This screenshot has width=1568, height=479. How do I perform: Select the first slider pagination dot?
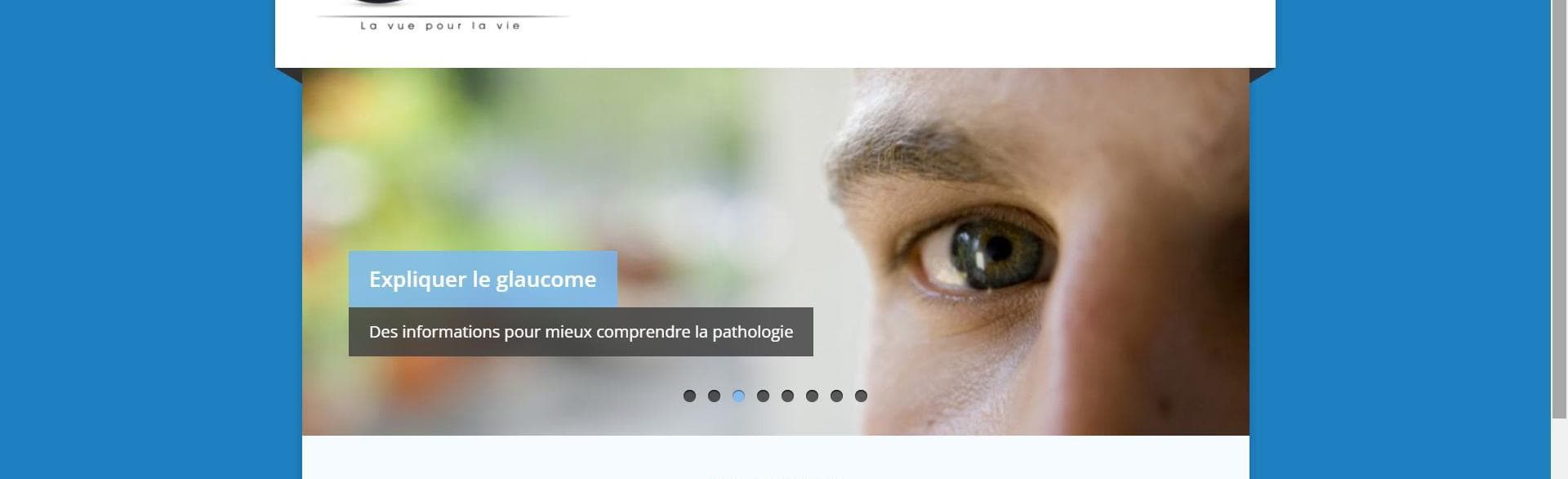coord(689,396)
